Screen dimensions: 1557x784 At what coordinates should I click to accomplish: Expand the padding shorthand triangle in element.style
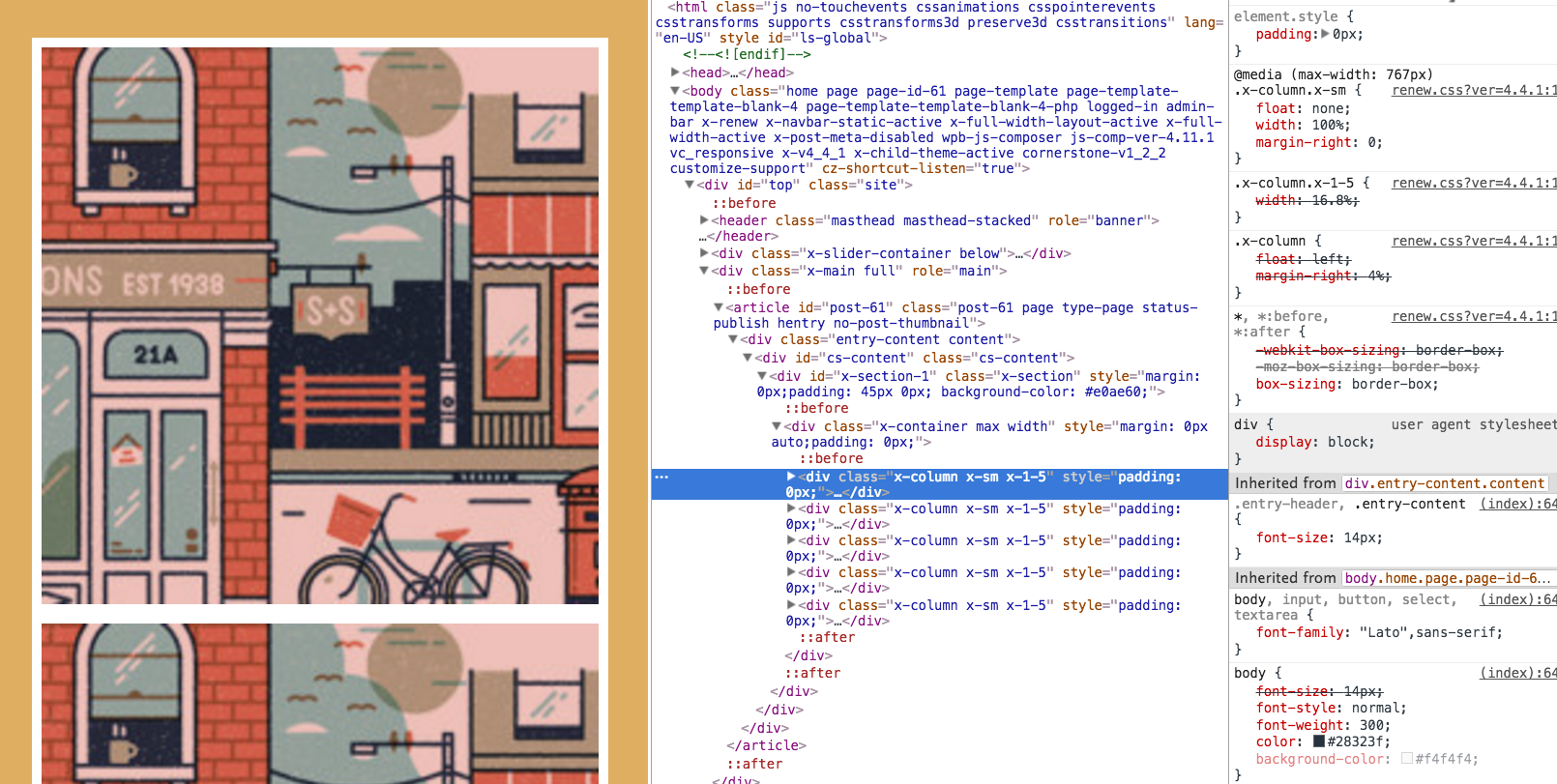coord(1325,34)
